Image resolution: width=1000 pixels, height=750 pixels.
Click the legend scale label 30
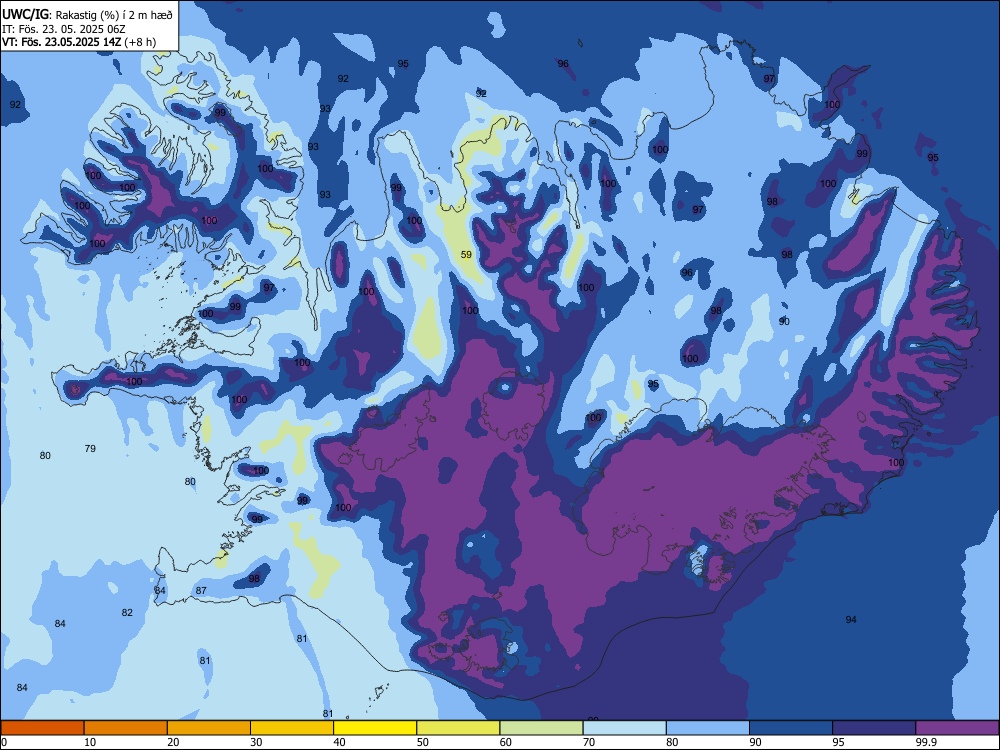click(x=256, y=742)
